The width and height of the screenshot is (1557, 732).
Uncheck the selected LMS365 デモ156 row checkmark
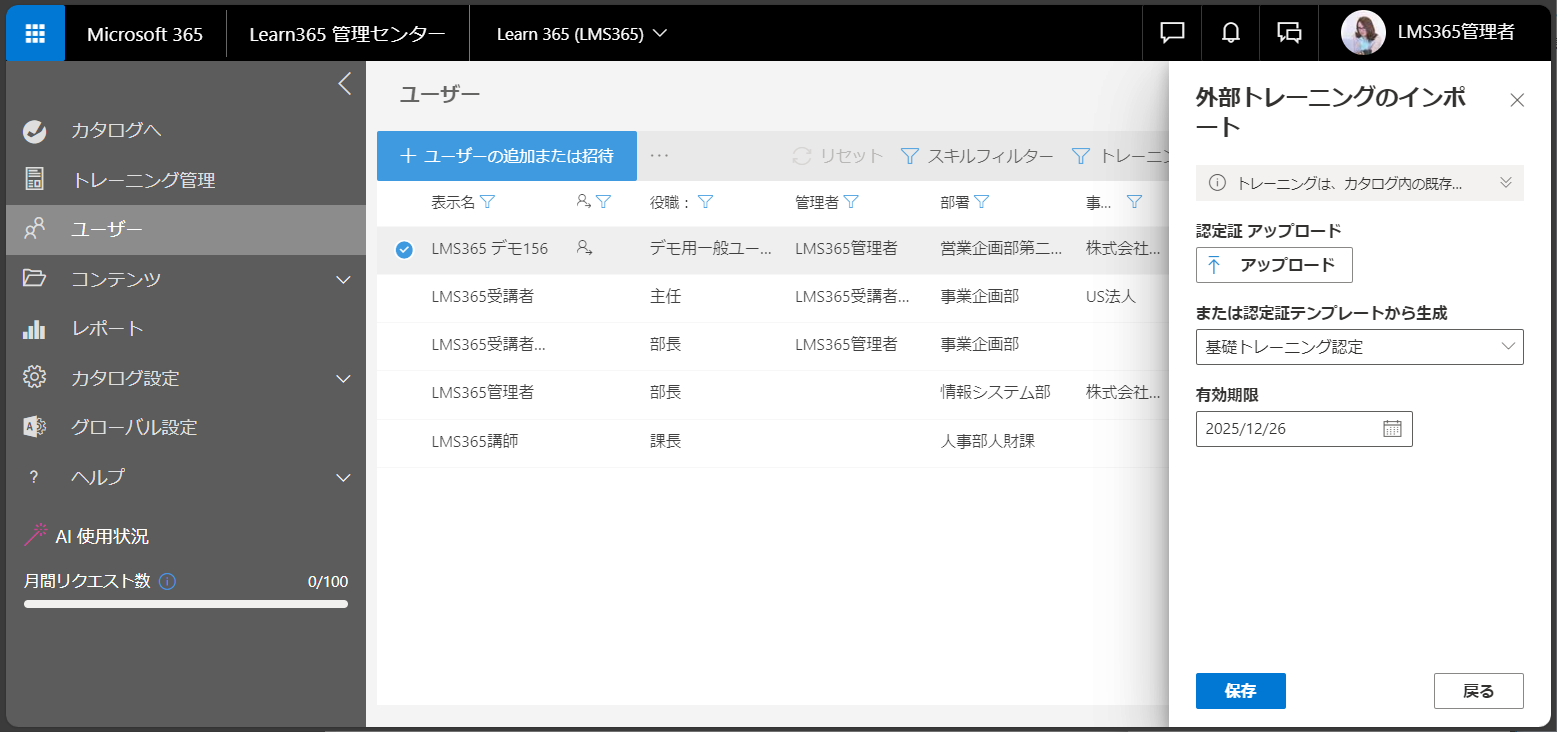click(404, 250)
